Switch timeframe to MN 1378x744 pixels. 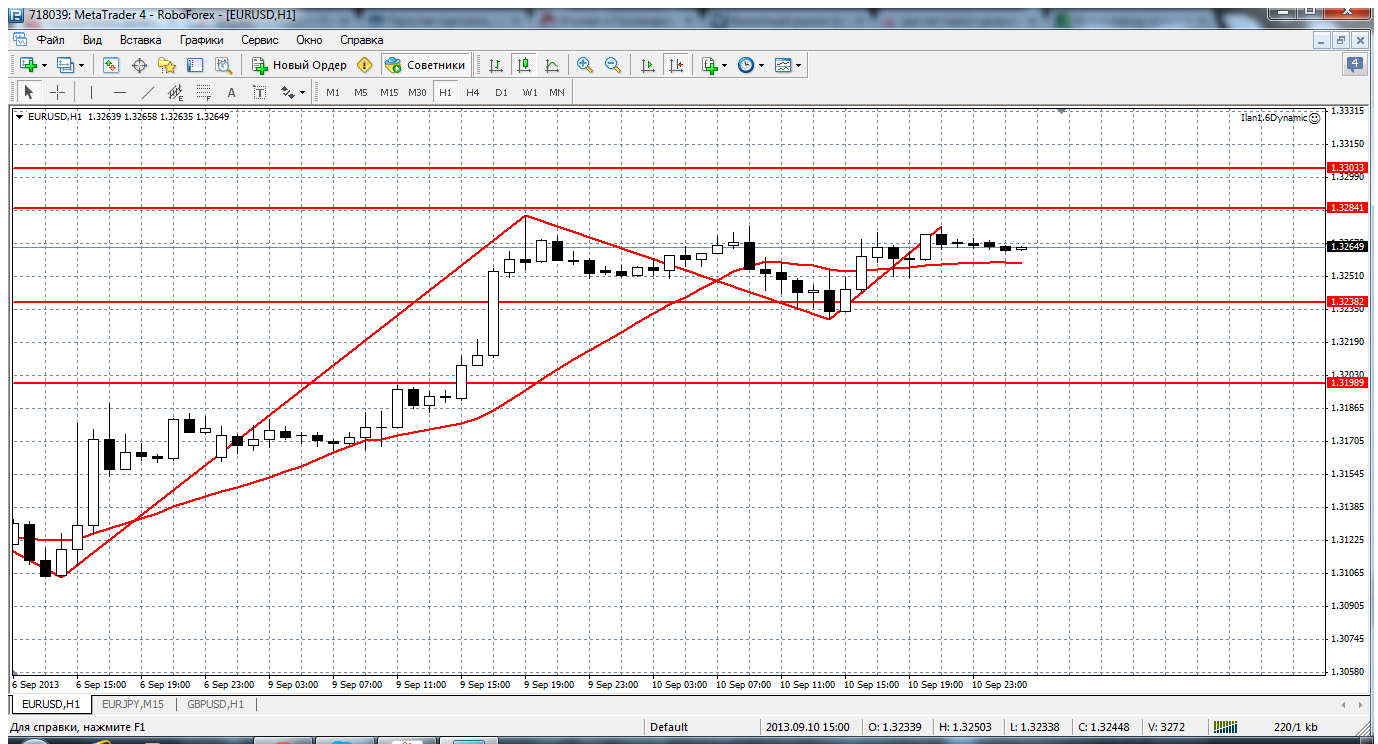pos(557,92)
